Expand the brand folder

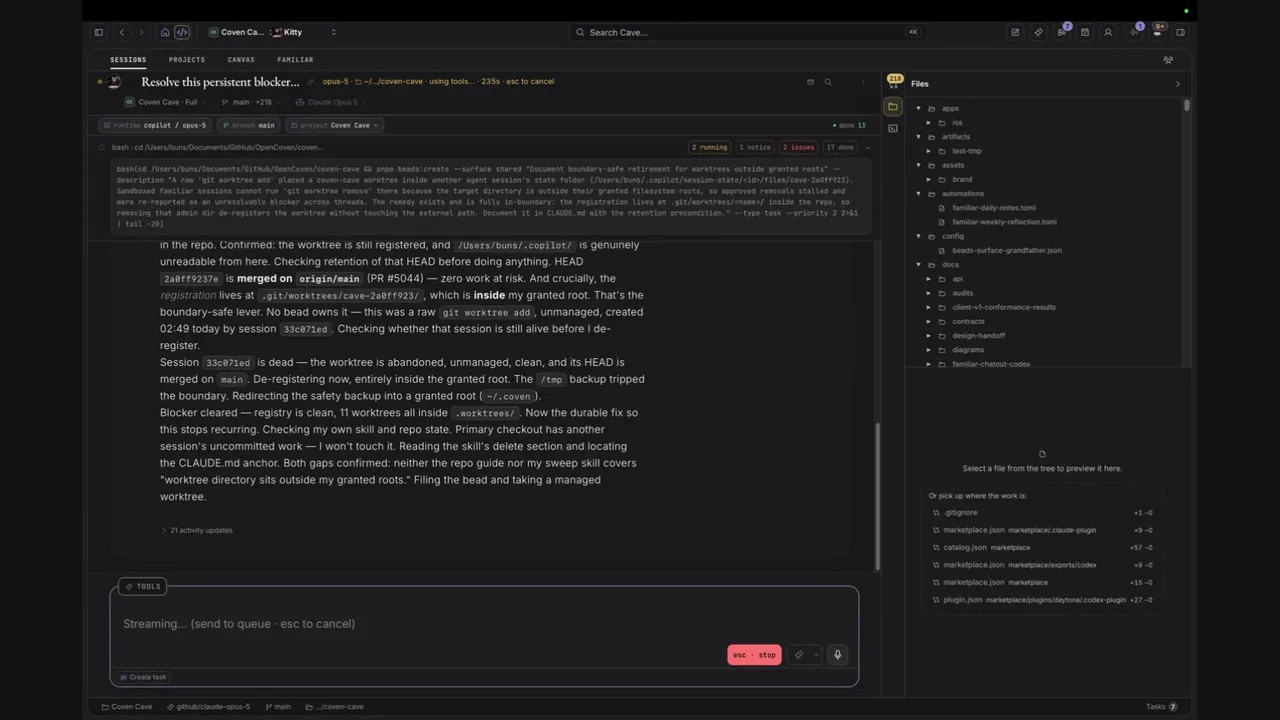tap(928, 180)
